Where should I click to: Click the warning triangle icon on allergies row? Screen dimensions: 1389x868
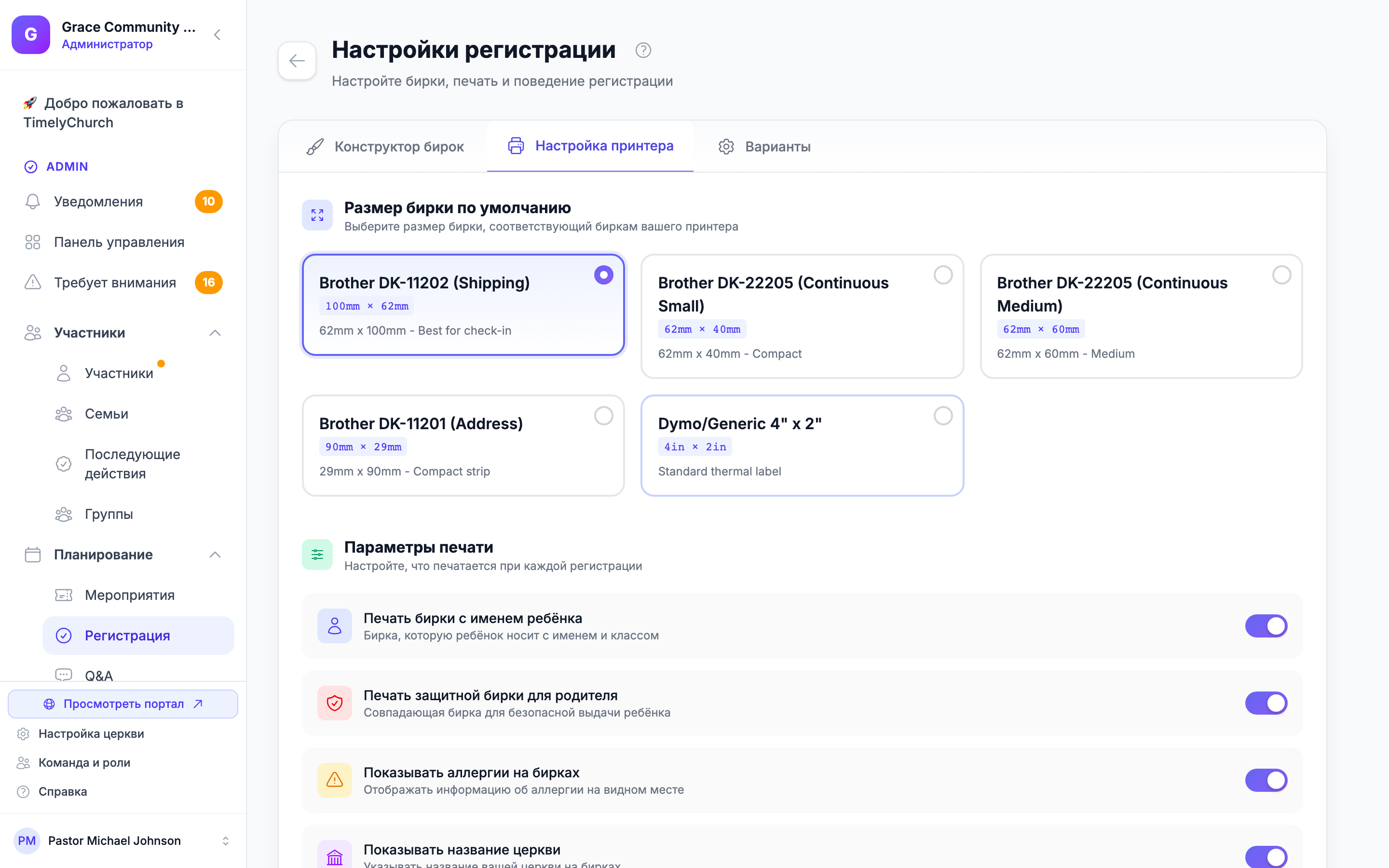coord(335,780)
